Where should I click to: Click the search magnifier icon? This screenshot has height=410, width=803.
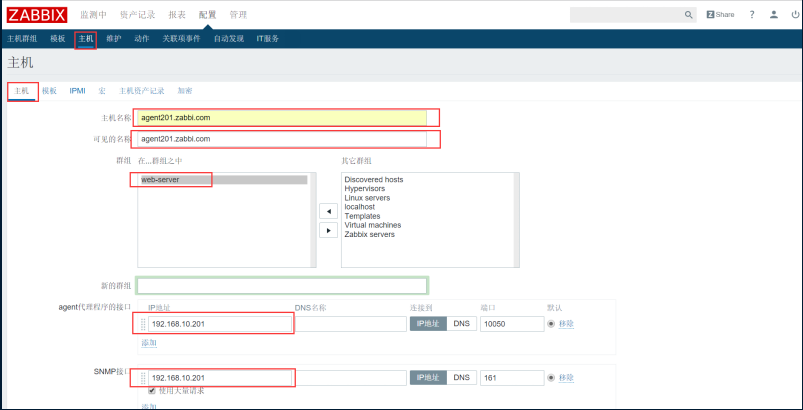tap(688, 15)
